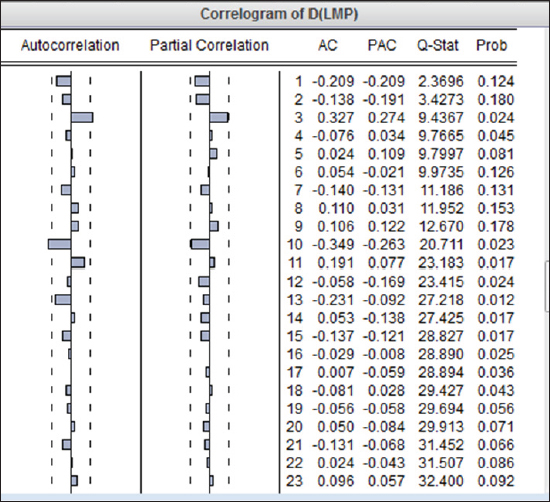The height and width of the screenshot is (502, 550).
Task: Click the lag 3 autocorrelation bar
Action: pyautogui.click(x=82, y=118)
